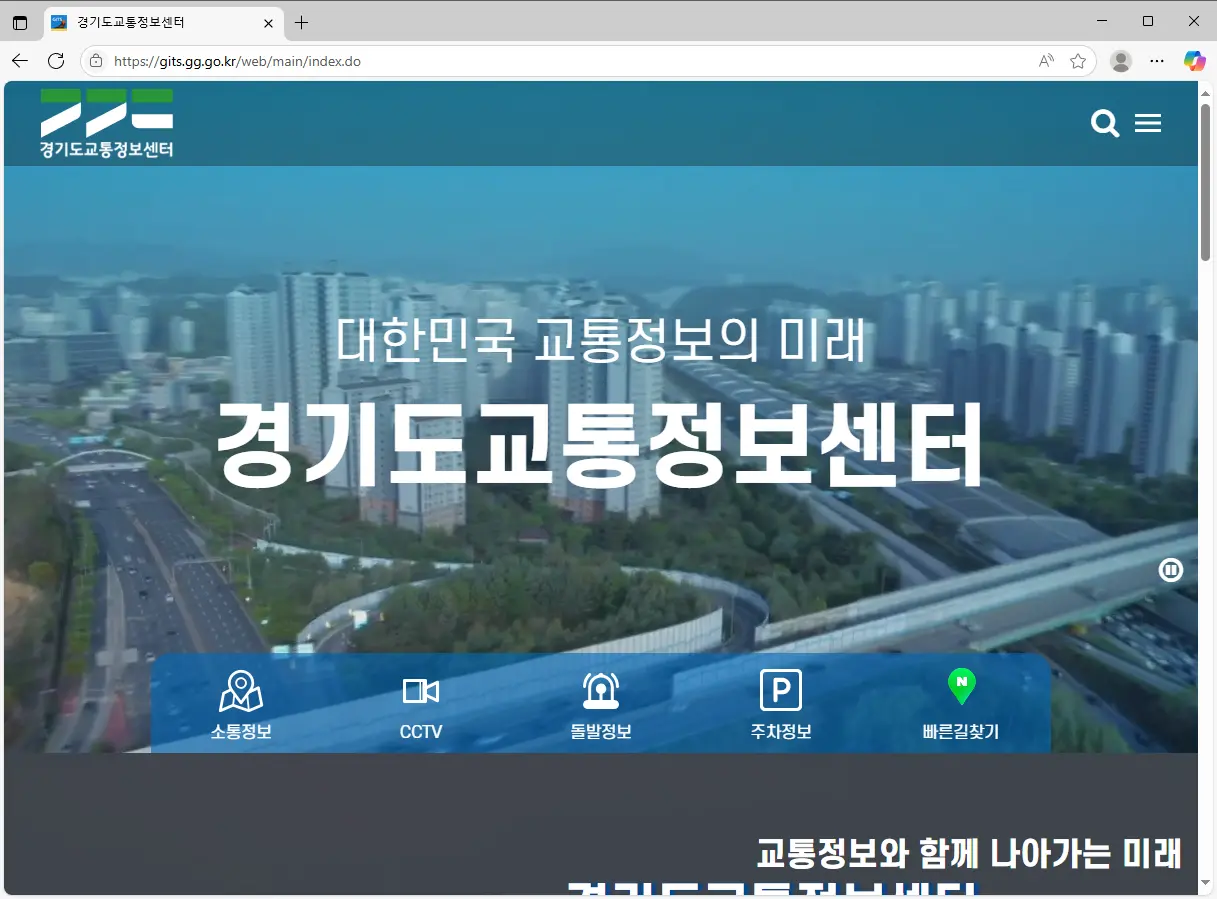Image resolution: width=1217 pixels, height=899 pixels.
Task: Focus the address bar URL field
Action: click(x=570, y=61)
